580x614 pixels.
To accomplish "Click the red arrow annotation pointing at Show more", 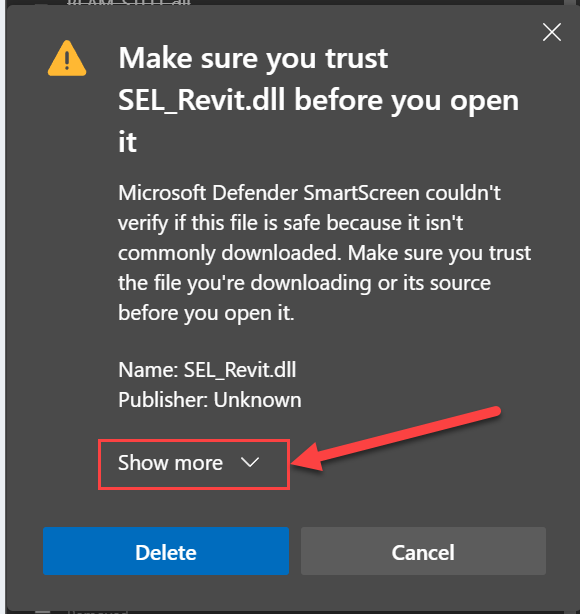I will click(x=396, y=439).
